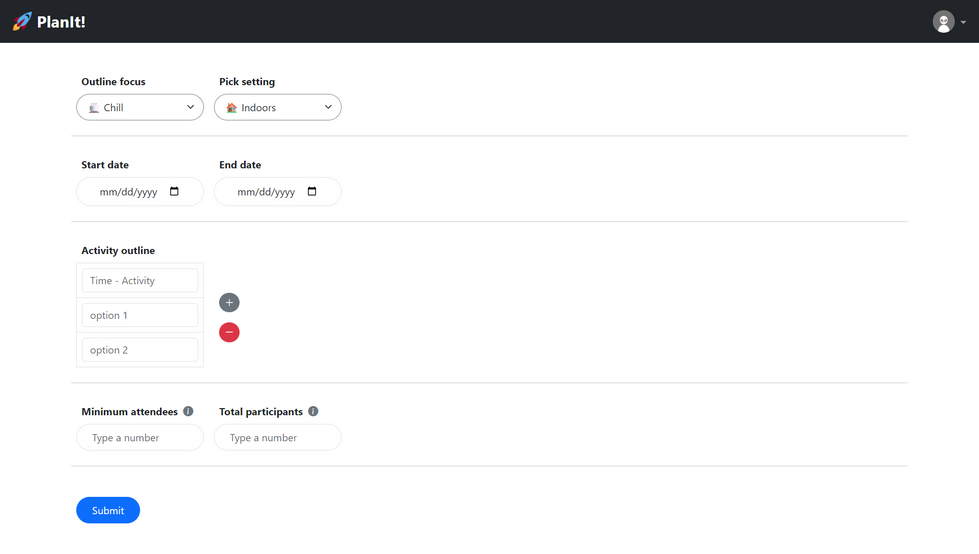Focus the Start date mm/dd/yyyy field
The image size is (979, 554).
(140, 192)
